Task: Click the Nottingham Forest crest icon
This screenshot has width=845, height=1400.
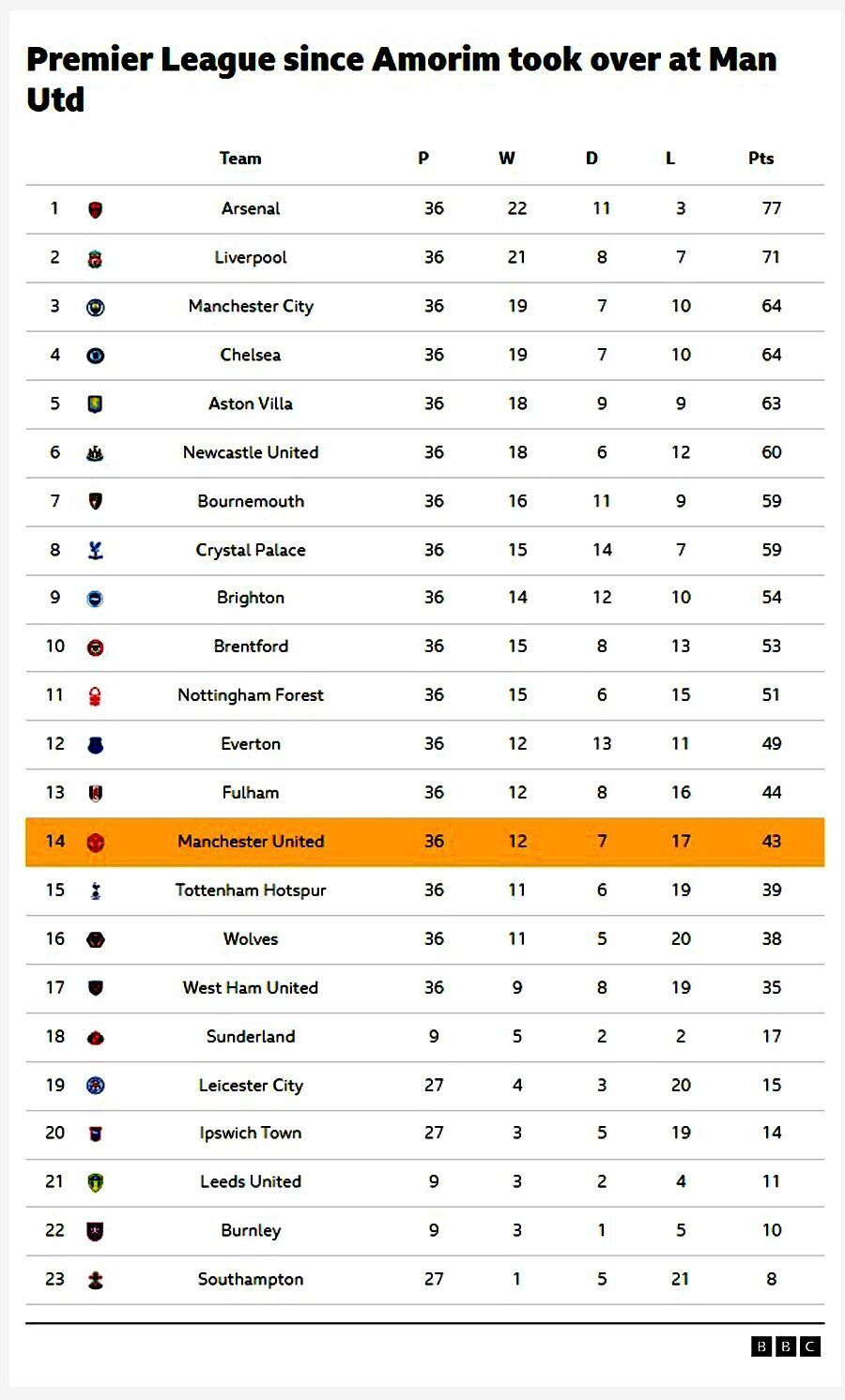Action: (x=95, y=696)
